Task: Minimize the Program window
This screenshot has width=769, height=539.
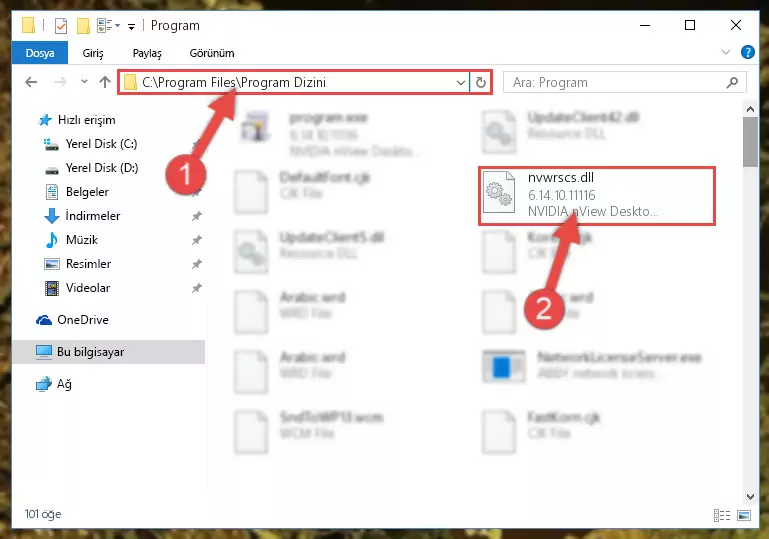Action: click(x=645, y=25)
